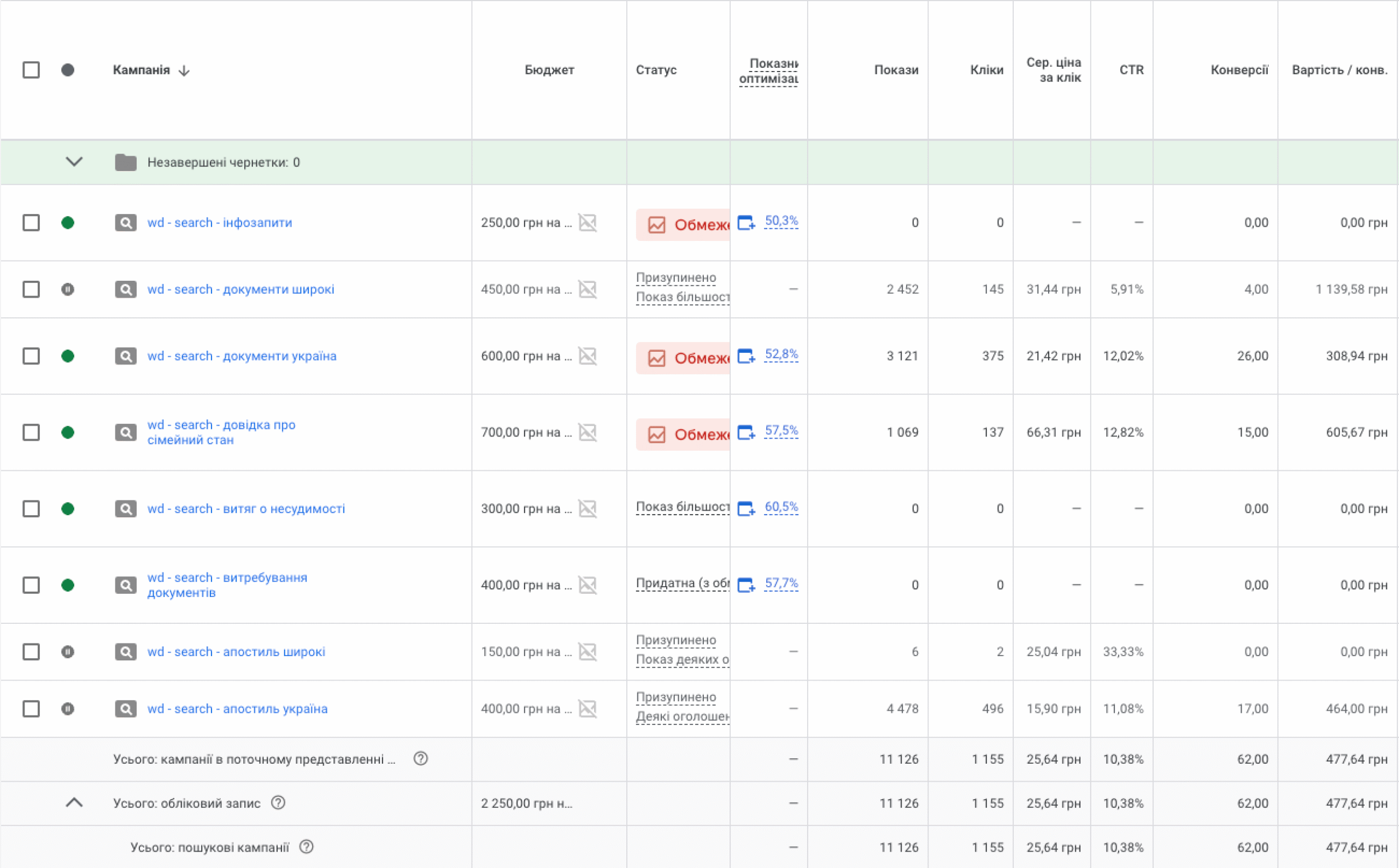The width and height of the screenshot is (1399, 868).
Task: Tick the select-all checkbox in table header
Action: tap(31, 70)
